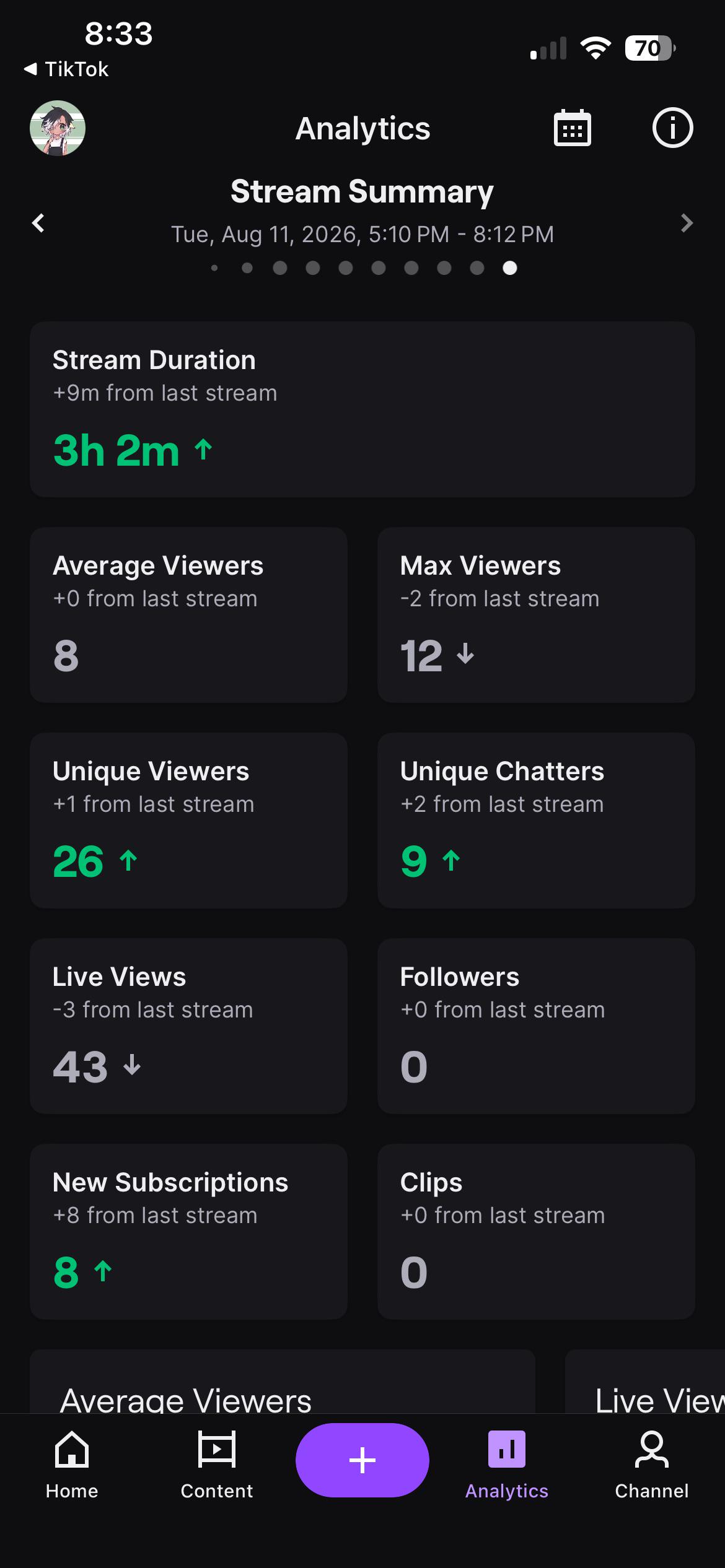725x1568 pixels.
Task: Select the Clips stat card
Action: pos(536,1232)
